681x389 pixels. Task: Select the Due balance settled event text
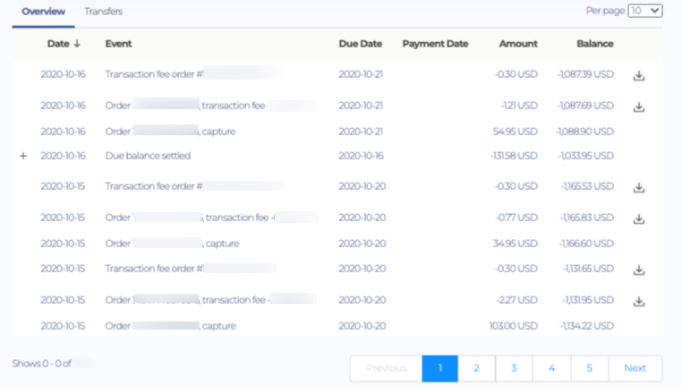tap(148, 155)
